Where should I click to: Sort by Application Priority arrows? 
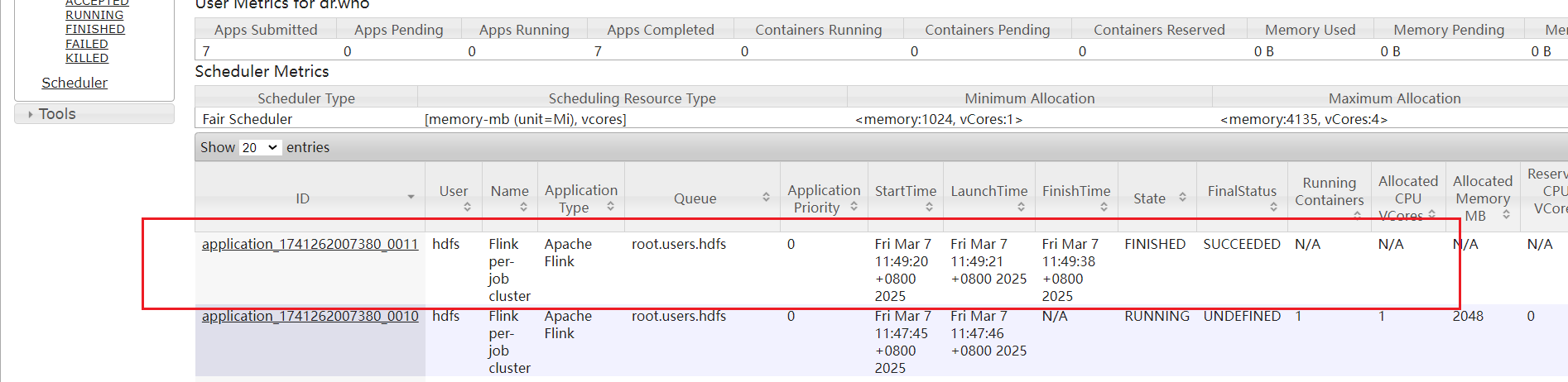854,207
